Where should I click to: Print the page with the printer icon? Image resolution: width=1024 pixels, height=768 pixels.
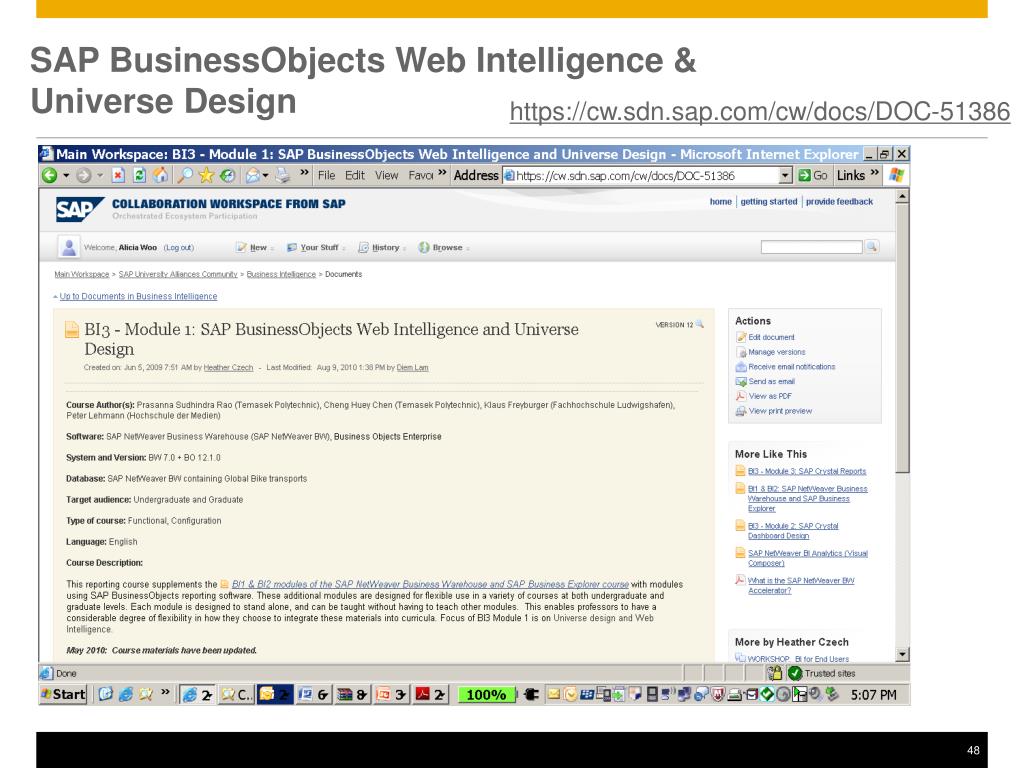282,175
